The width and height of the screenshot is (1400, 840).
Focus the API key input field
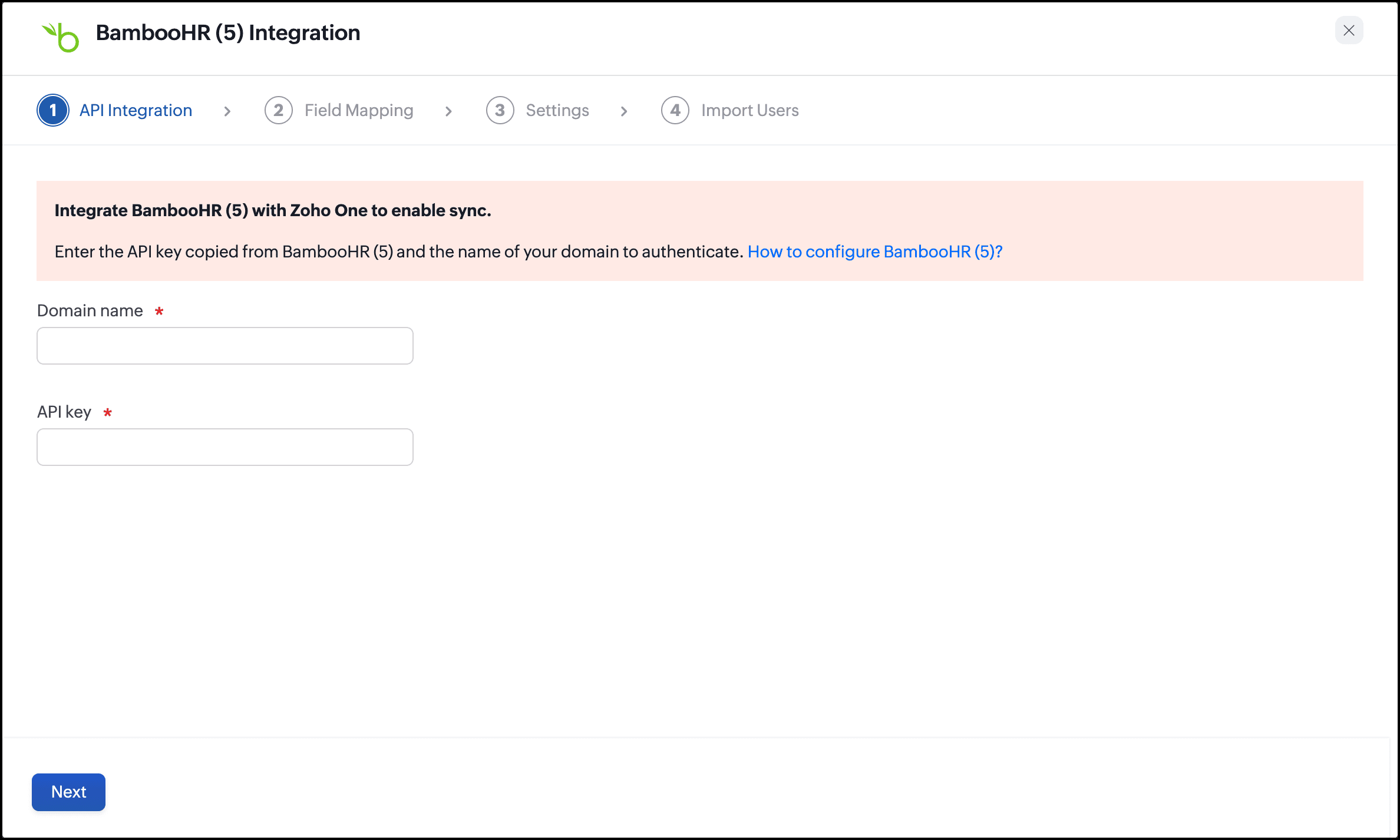tap(225, 447)
